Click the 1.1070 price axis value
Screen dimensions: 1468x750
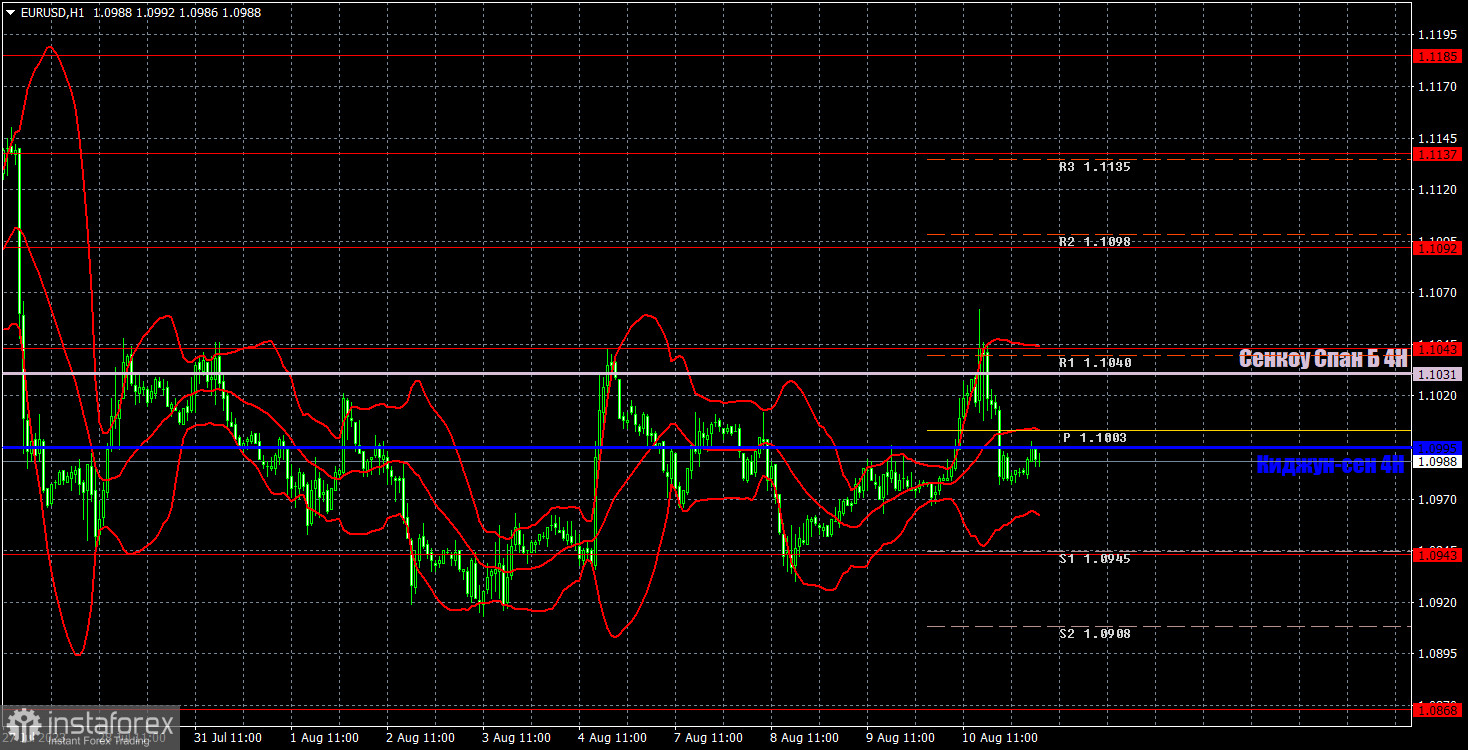click(1437, 292)
